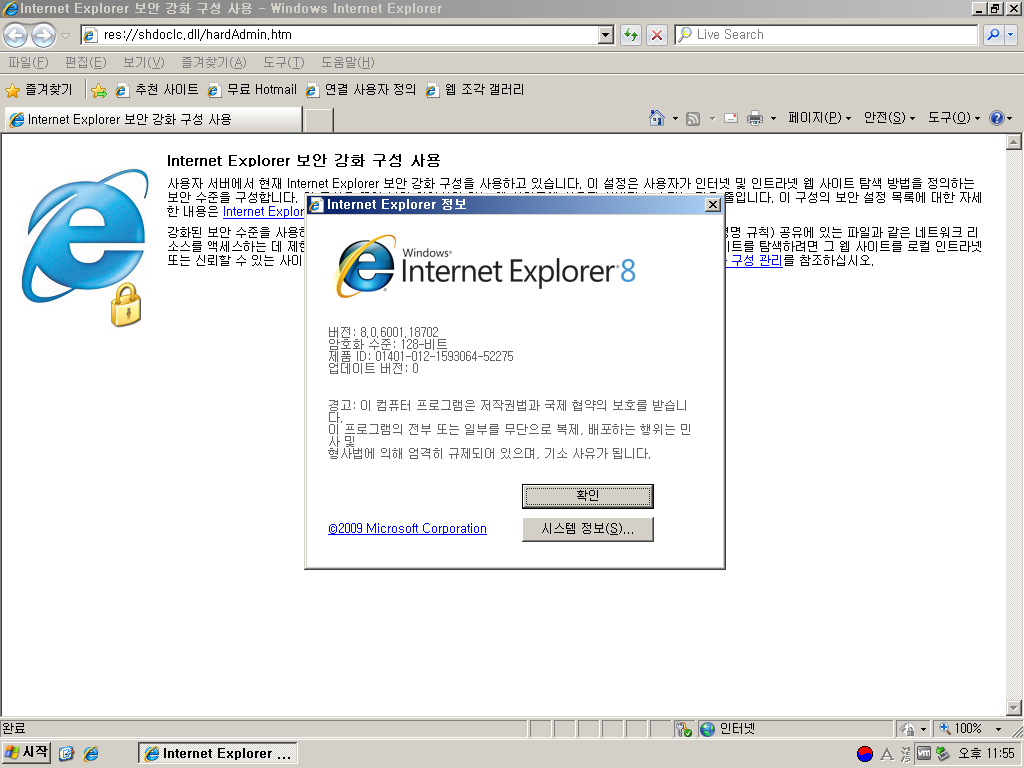Open the 추천 사이트 favorites link
Image resolution: width=1024 pixels, height=768 pixels.
click(157, 90)
